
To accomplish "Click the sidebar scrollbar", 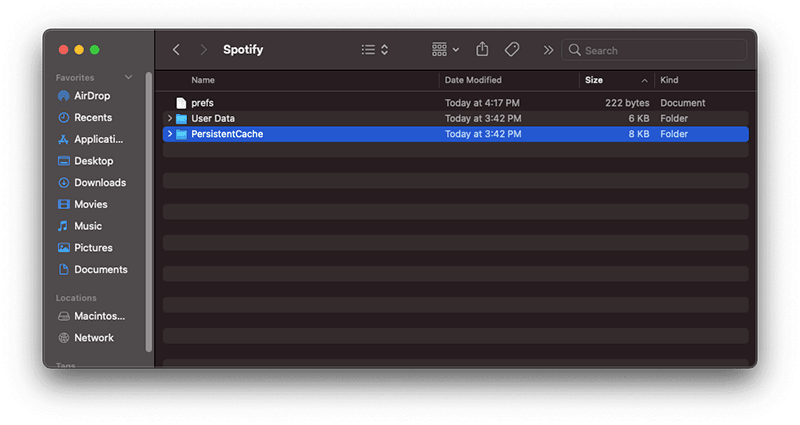I will pos(148,212).
